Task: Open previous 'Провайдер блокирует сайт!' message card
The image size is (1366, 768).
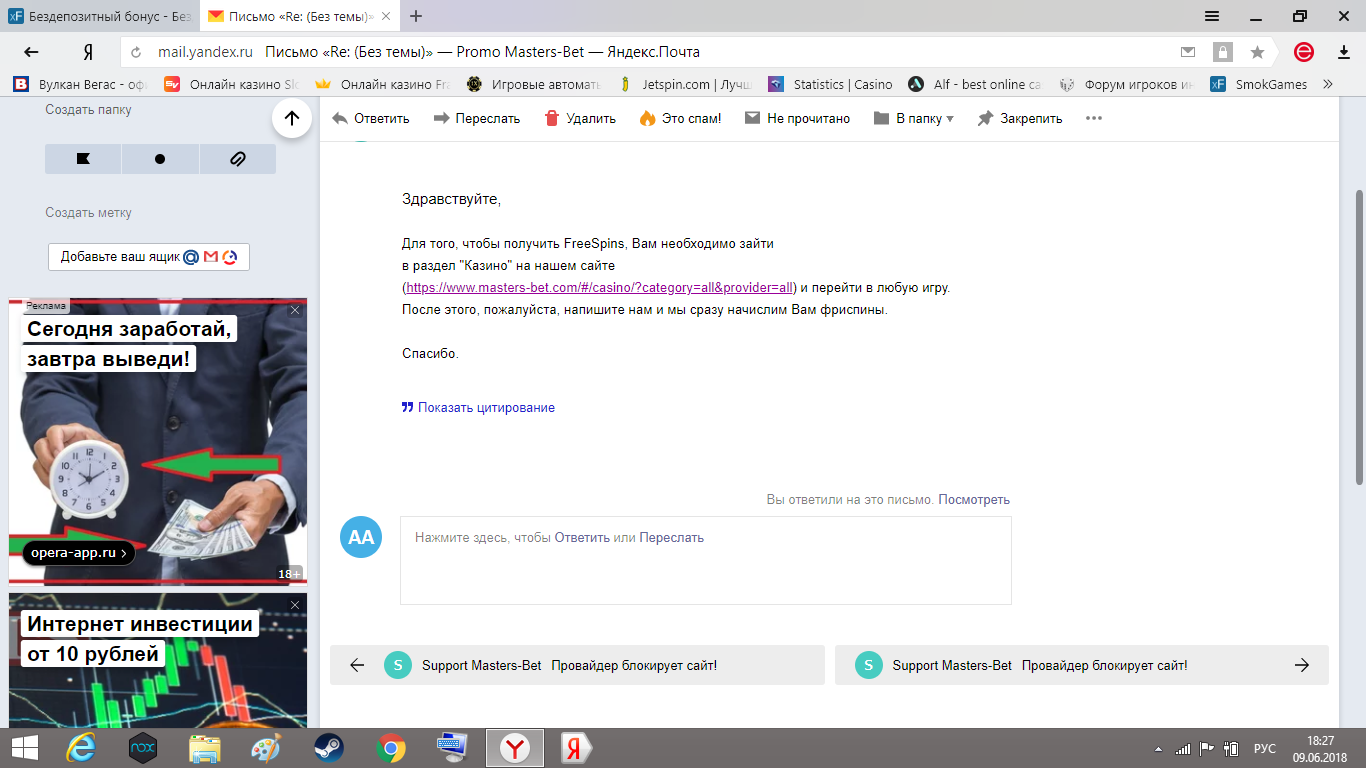Action: tap(577, 665)
